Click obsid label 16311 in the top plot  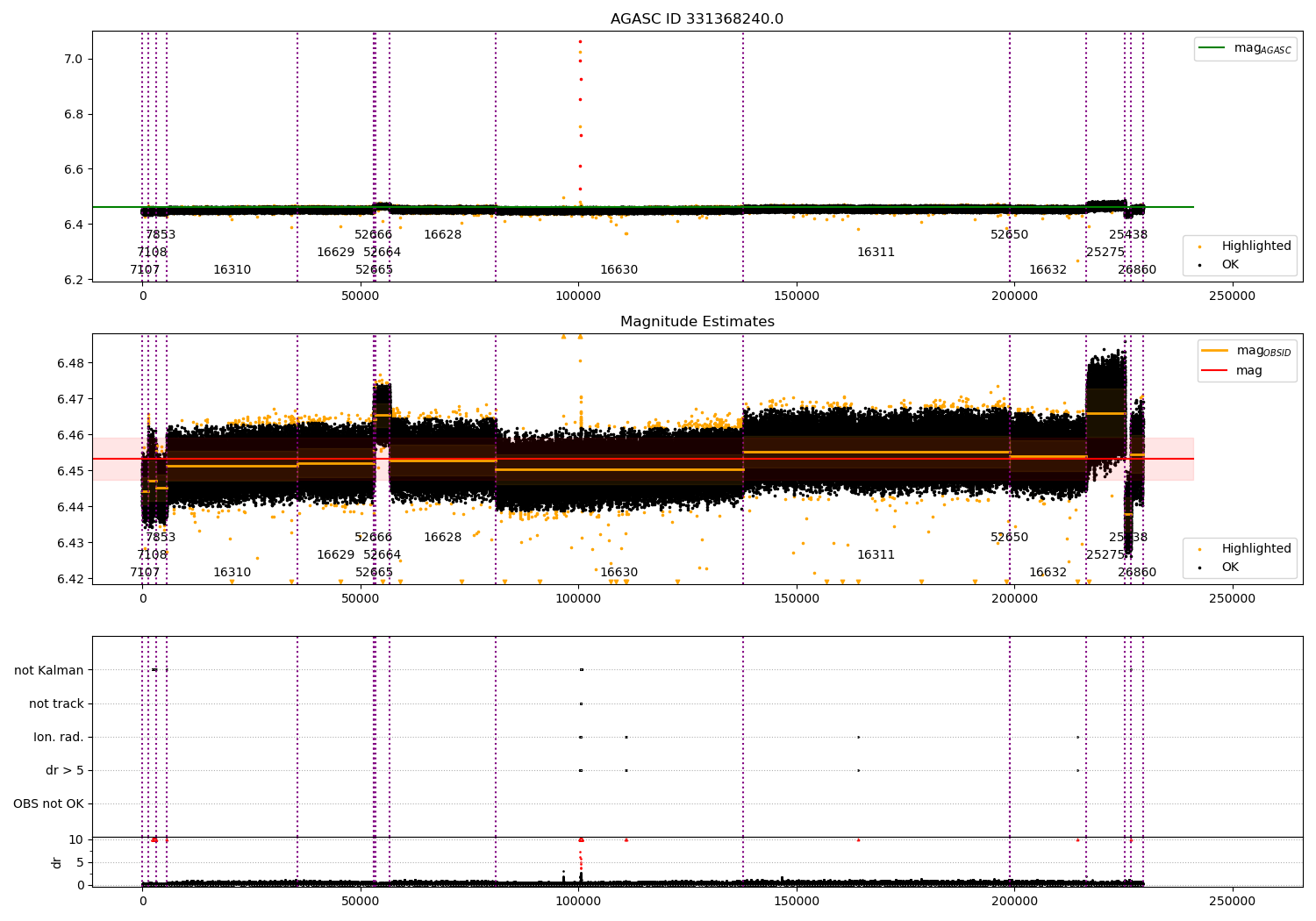tap(876, 253)
